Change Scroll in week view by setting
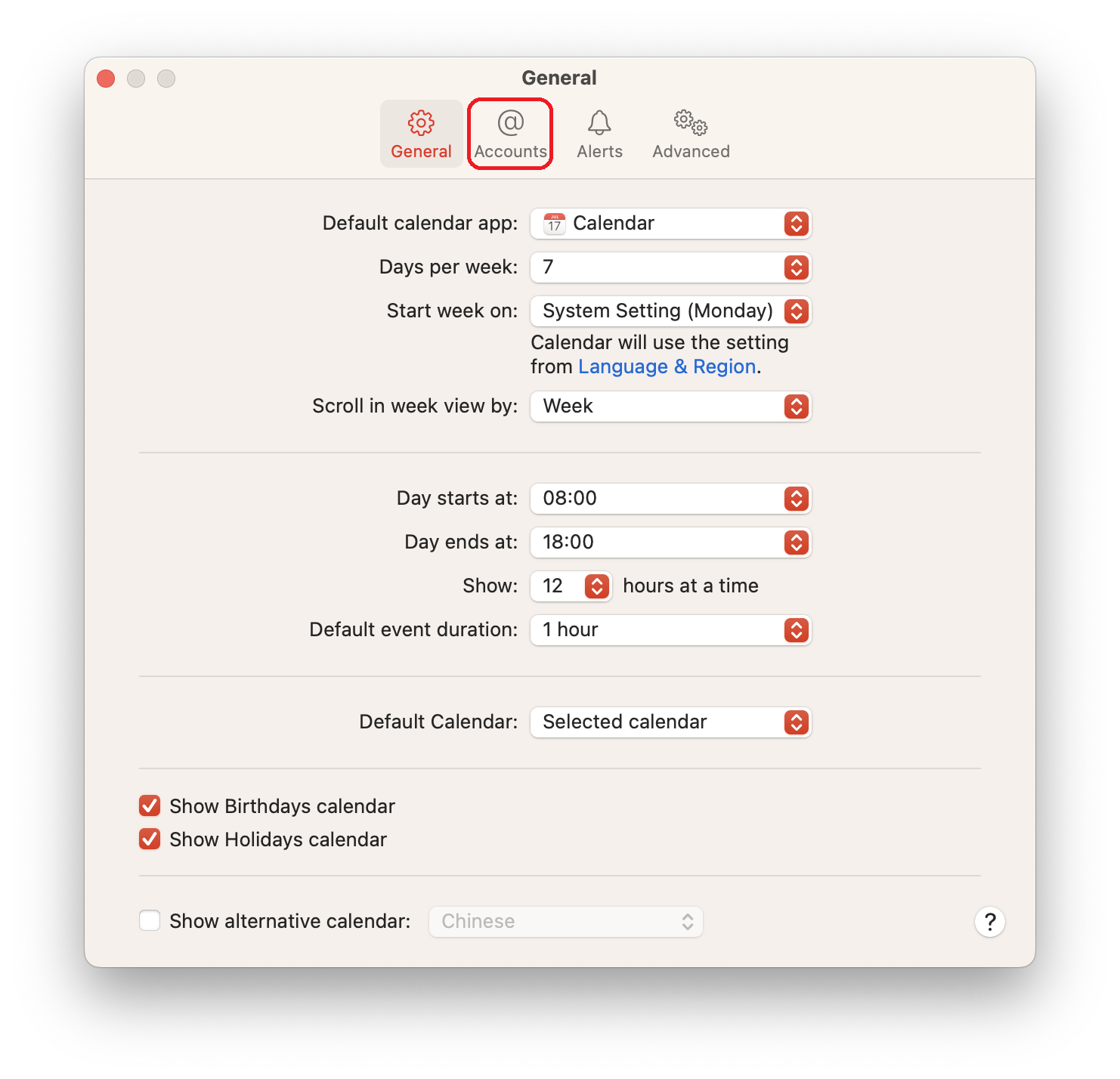Viewport: 1120px width, 1079px height. [670, 407]
